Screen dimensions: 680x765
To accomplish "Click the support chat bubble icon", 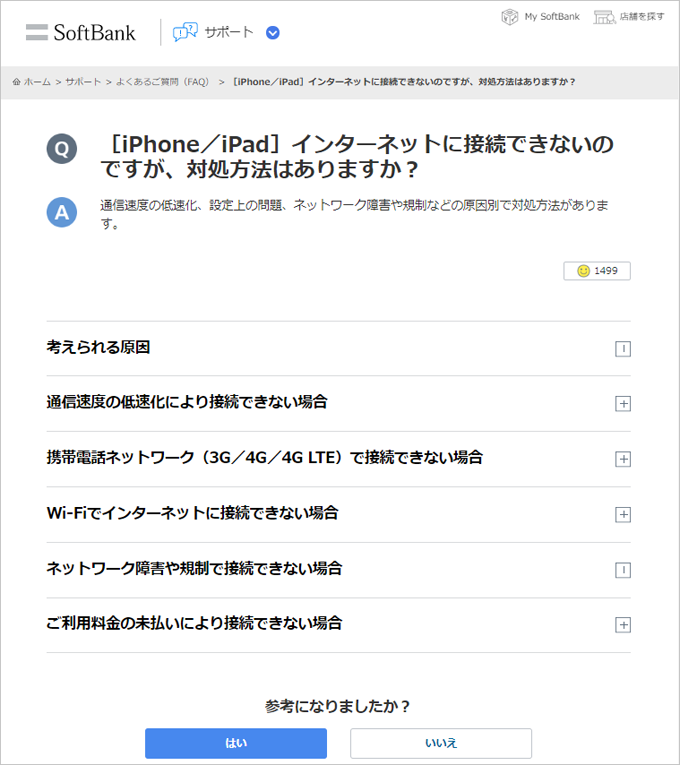I will pos(185,32).
